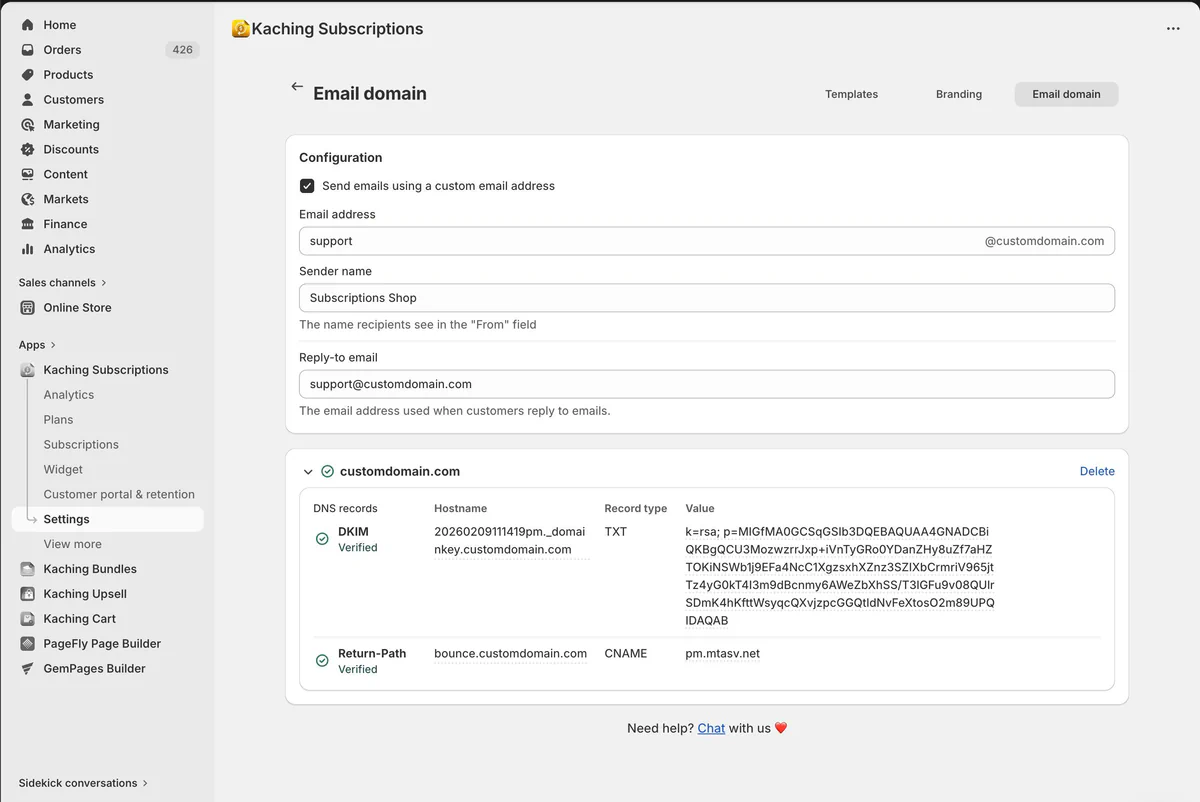Click the Analytics bar chart icon
The height and width of the screenshot is (802, 1200).
(x=28, y=249)
